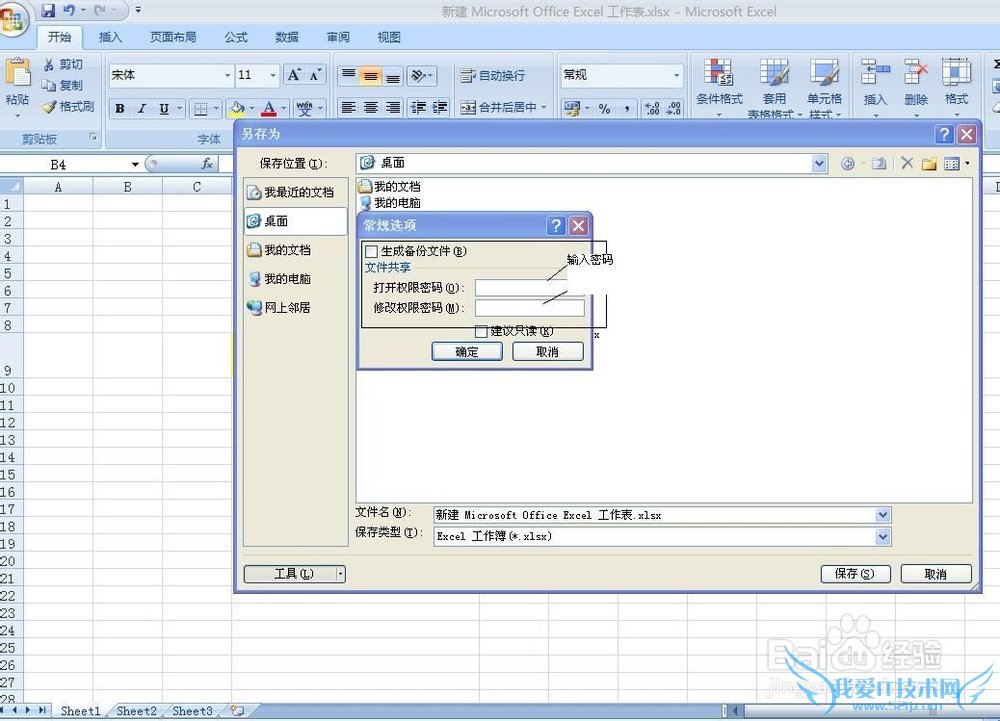Toggle Italic formatting
This screenshot has width=1000, height=721.
(x=142, y=108)
